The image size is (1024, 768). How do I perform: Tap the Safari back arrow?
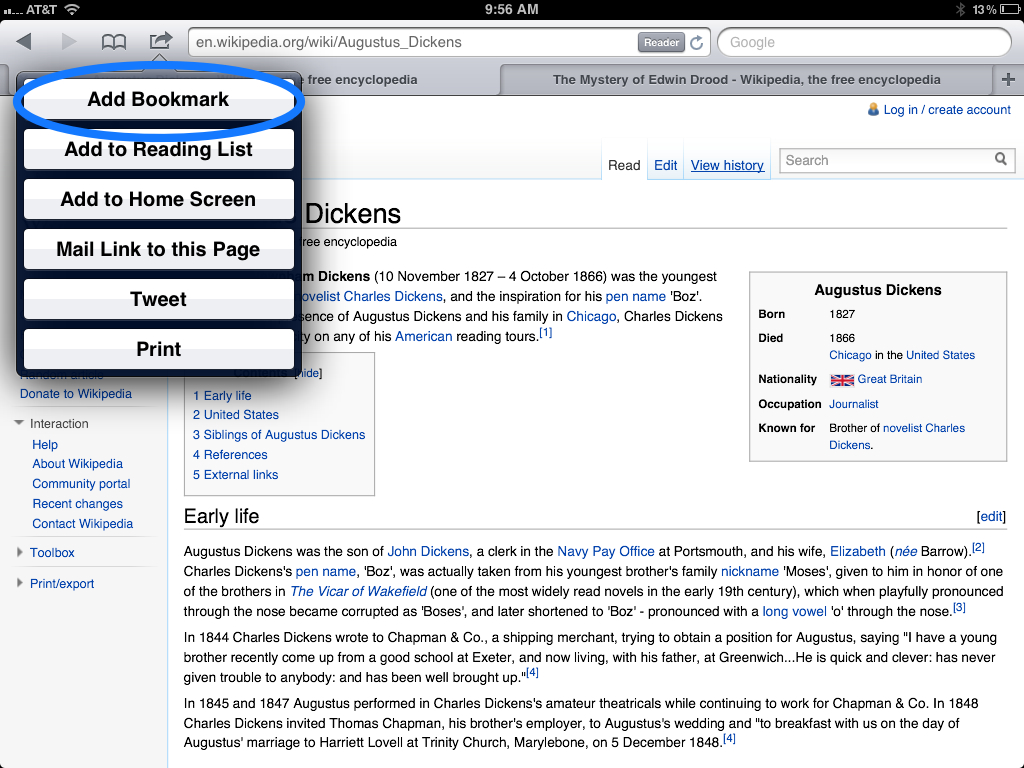click(24, 42)
